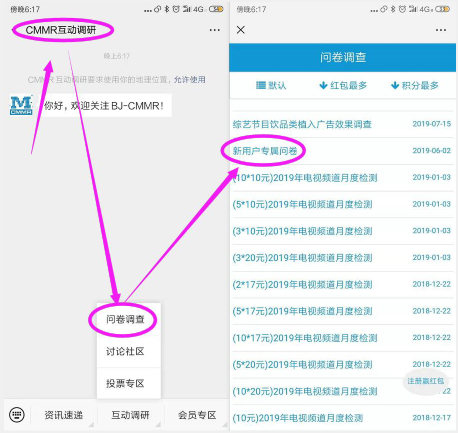The image size is (458, 433).
Task: Sort by 默认 list icon
Action: click(x=261, y=85)
